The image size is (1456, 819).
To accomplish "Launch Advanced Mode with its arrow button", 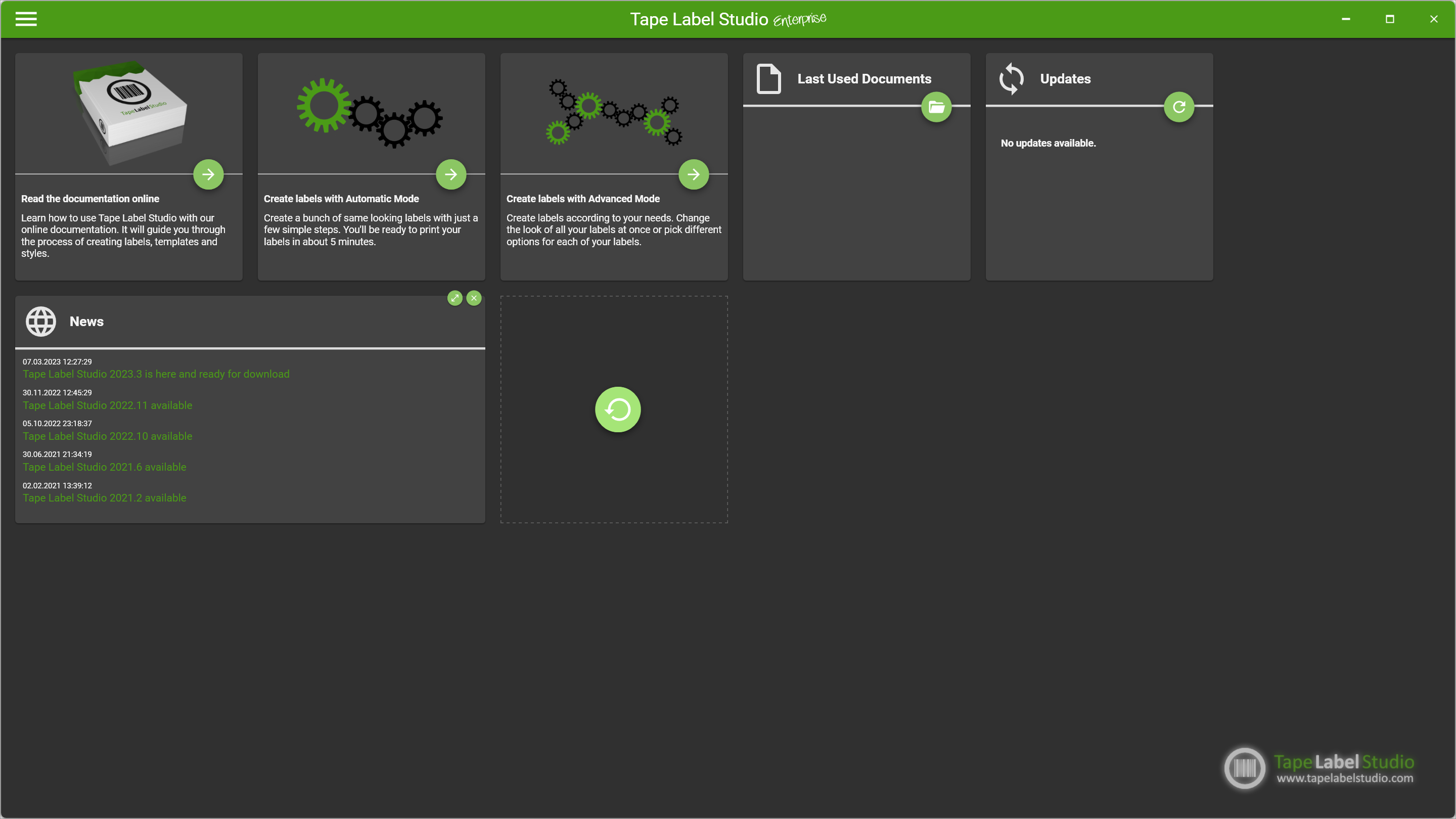I will coord(694,174).
